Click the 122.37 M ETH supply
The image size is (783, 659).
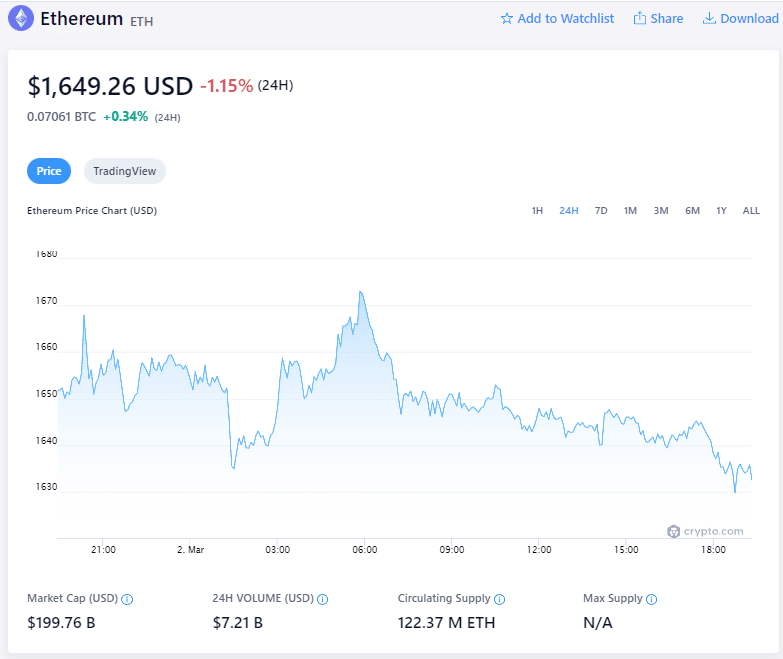click(446, 623)
